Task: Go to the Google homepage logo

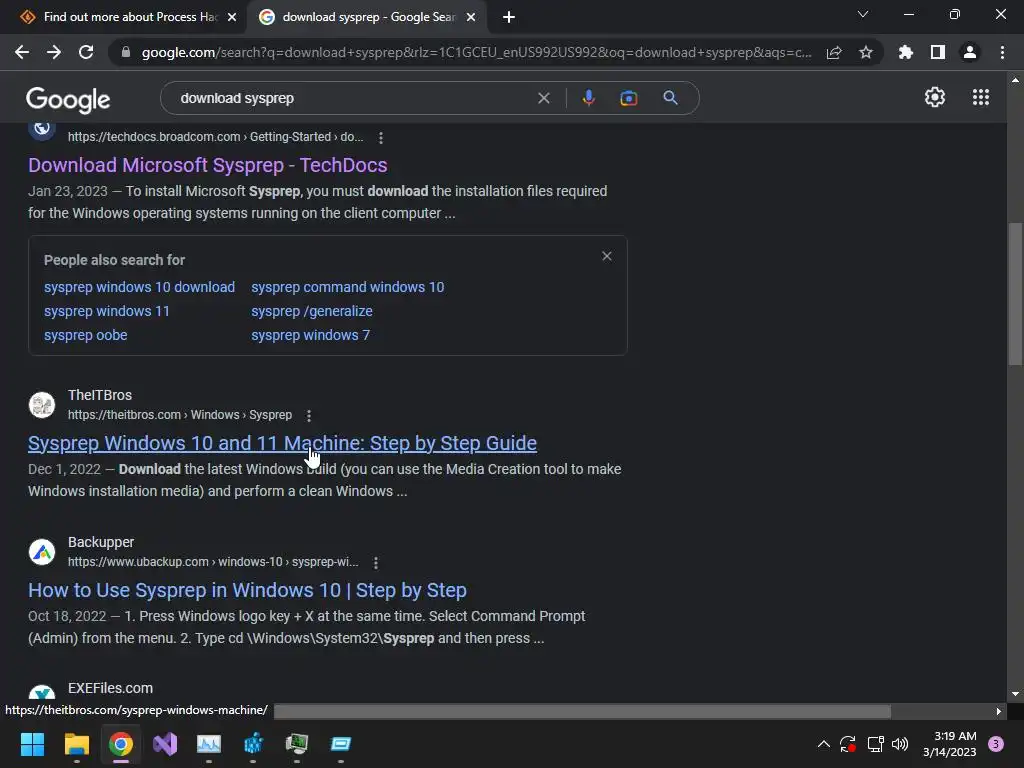Action: pyautogui.click(x=68, y=99)
